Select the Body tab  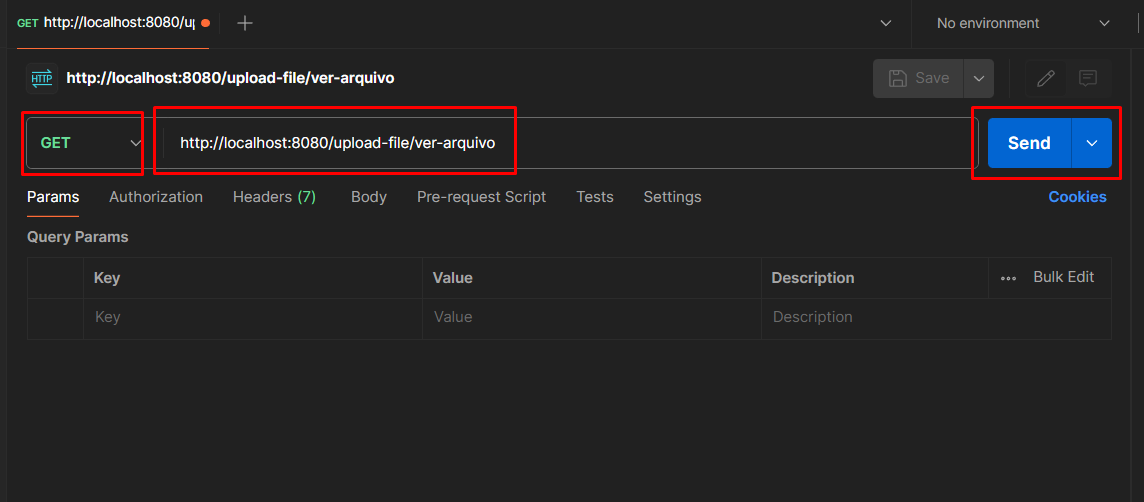coord(368,197)
